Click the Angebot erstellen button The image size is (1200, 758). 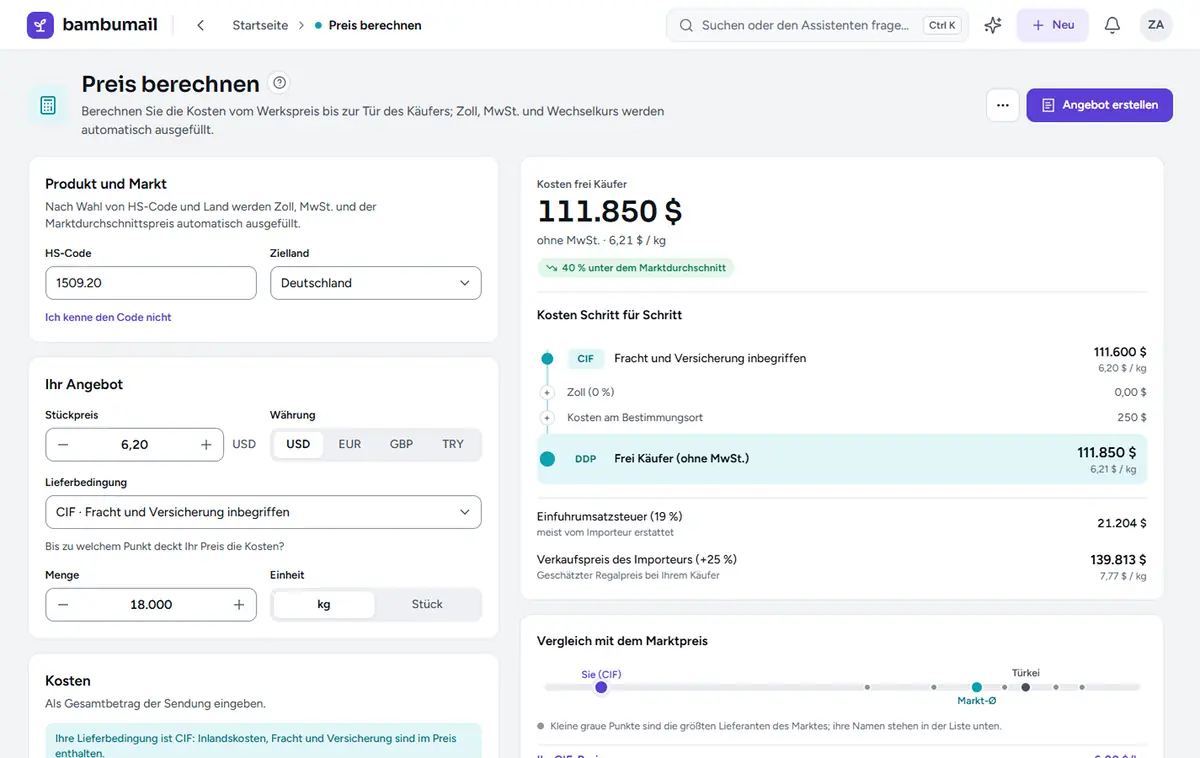pyautogui.click(x=1100, y=105)
